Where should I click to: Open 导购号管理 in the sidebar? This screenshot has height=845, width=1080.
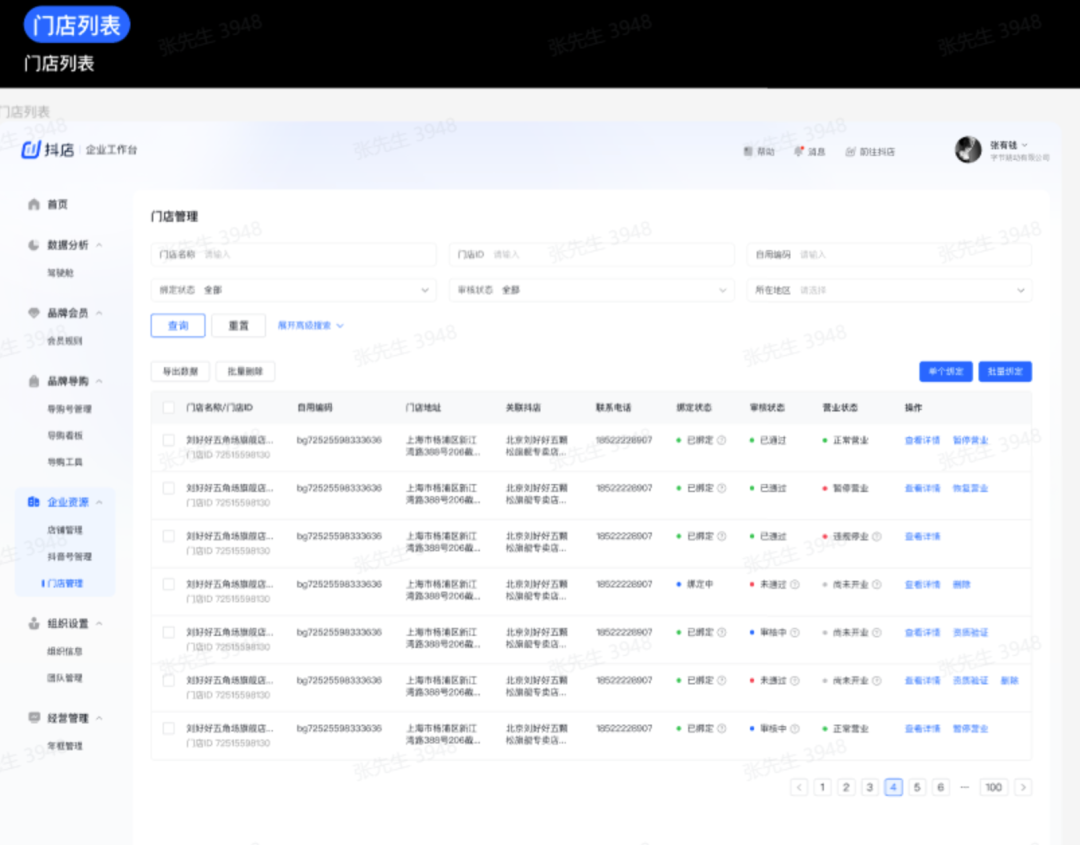(69, 409)
